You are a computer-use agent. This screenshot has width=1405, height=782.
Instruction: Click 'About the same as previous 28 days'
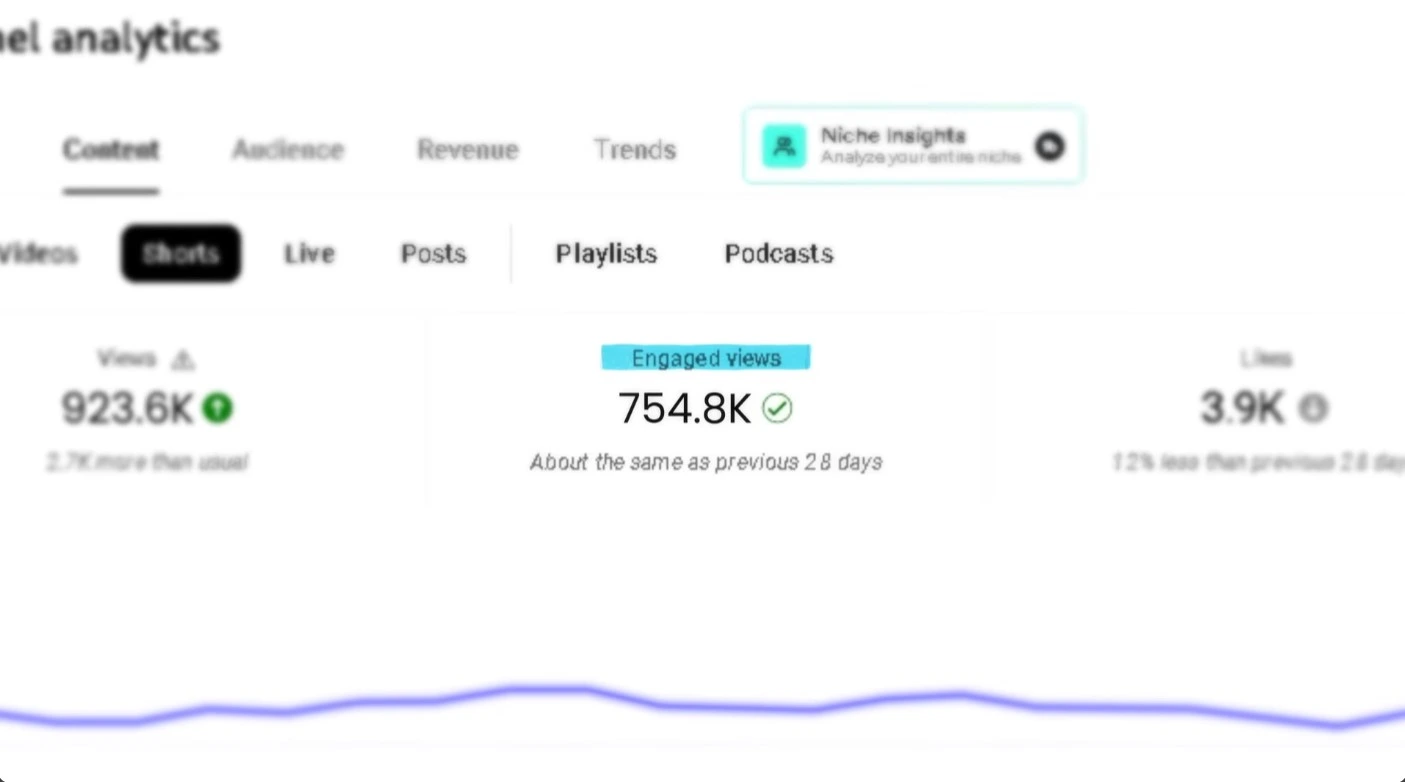[706, 462]
